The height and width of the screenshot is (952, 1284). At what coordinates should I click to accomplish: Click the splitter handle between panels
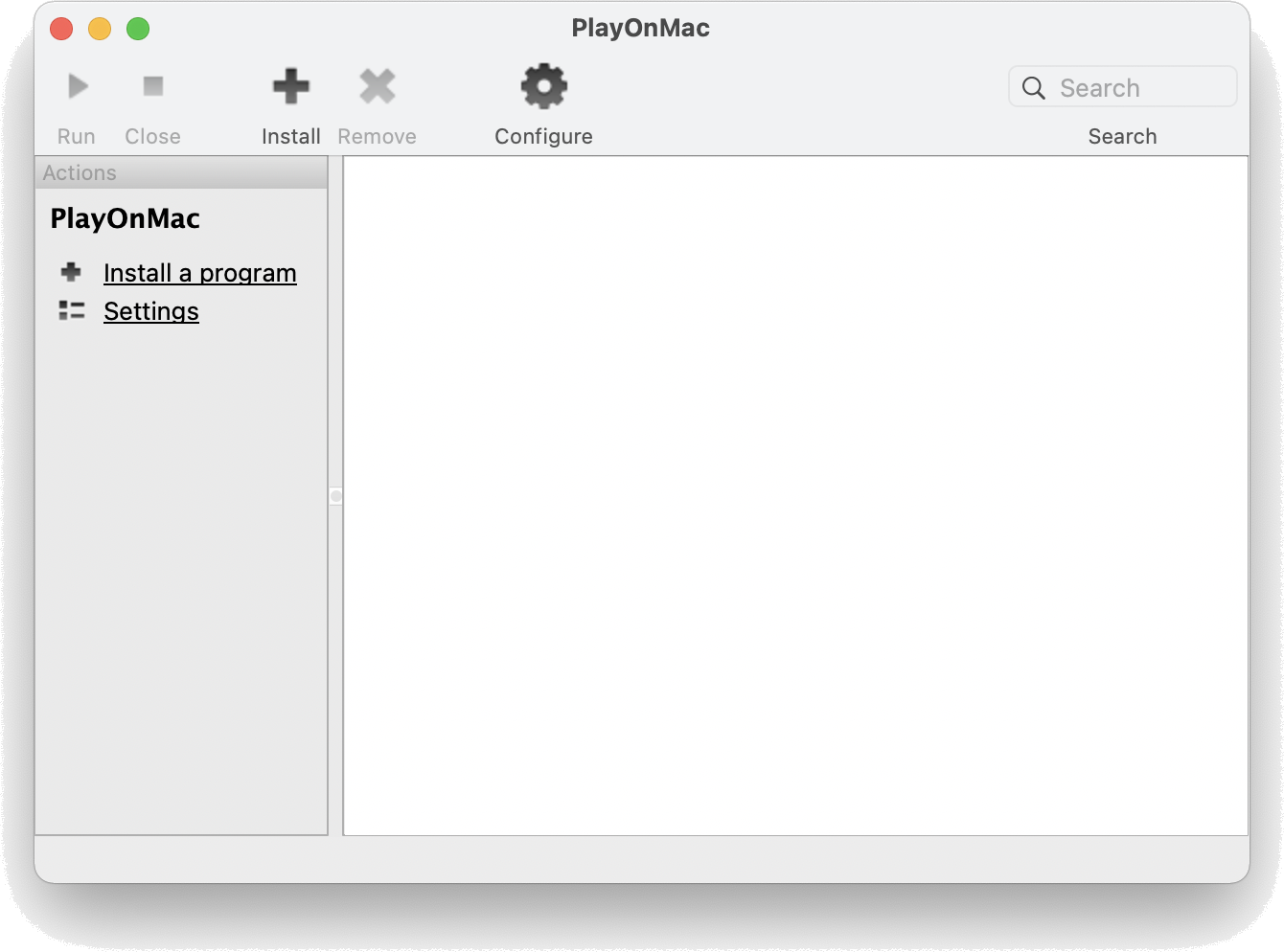point(334,496)
